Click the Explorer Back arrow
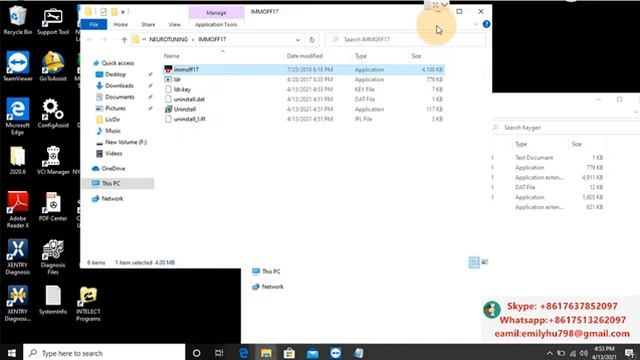The image size is (640, 360). click(x=89, y=40)
